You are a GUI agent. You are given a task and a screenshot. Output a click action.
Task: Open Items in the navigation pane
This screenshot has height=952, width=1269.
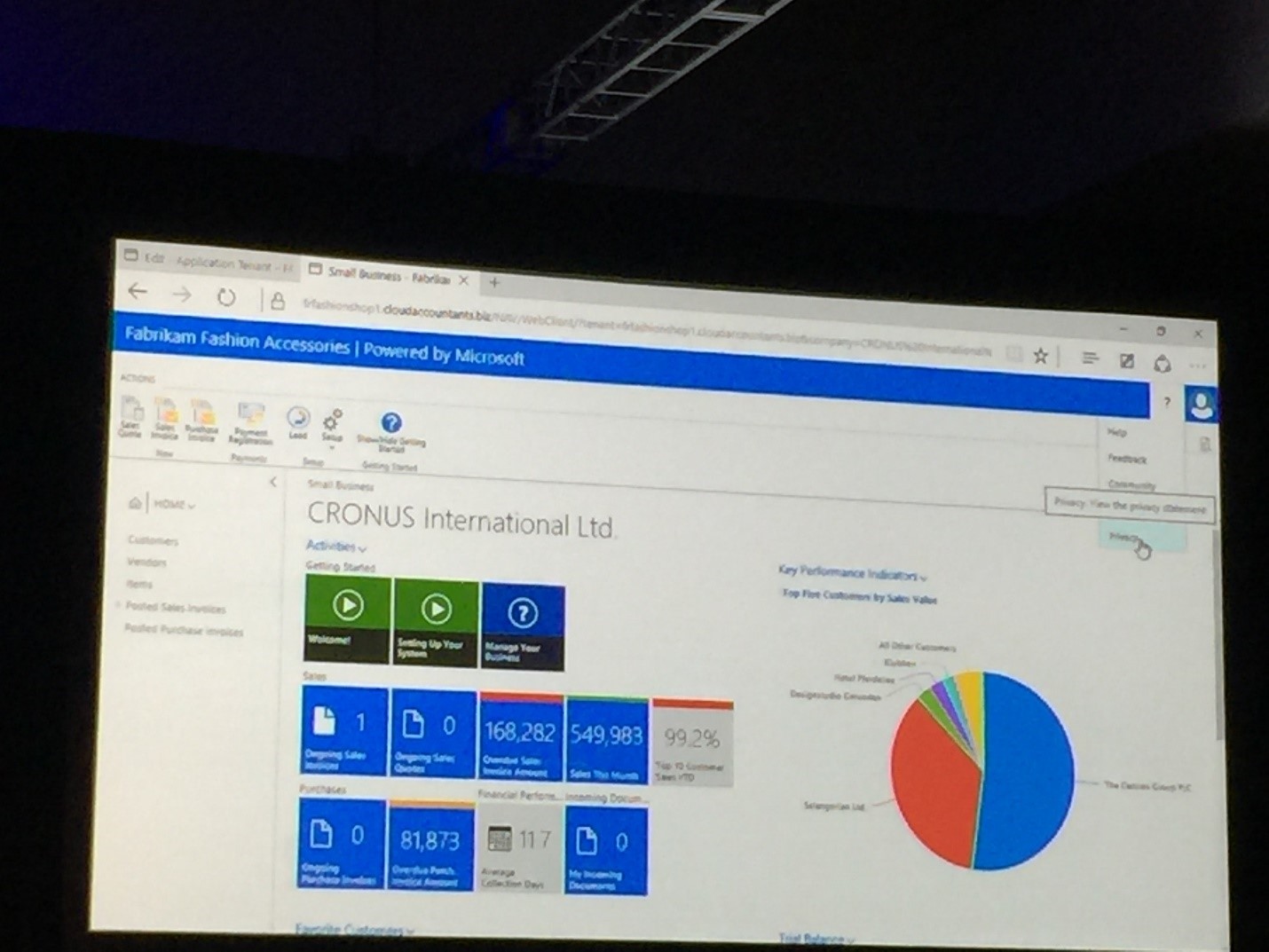139,584
